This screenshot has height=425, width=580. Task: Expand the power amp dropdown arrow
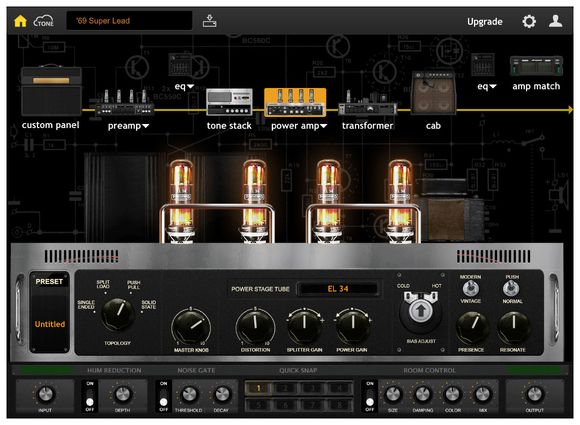(323, 126)
